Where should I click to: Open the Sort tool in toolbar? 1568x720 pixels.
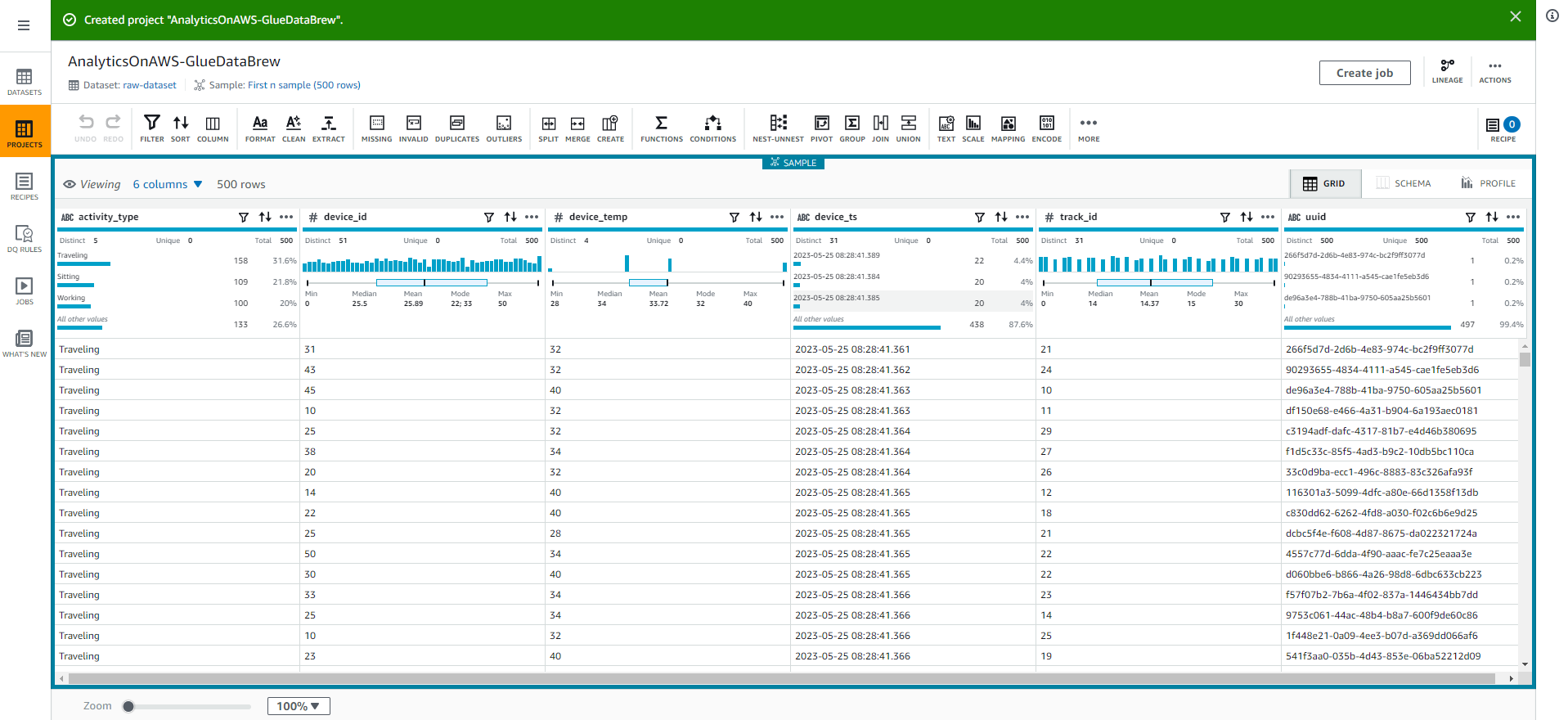coord(181,128)
